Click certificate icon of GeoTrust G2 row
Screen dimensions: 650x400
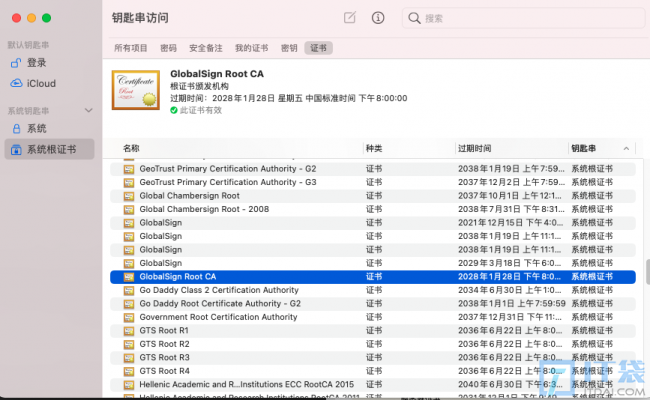(129, 169)
